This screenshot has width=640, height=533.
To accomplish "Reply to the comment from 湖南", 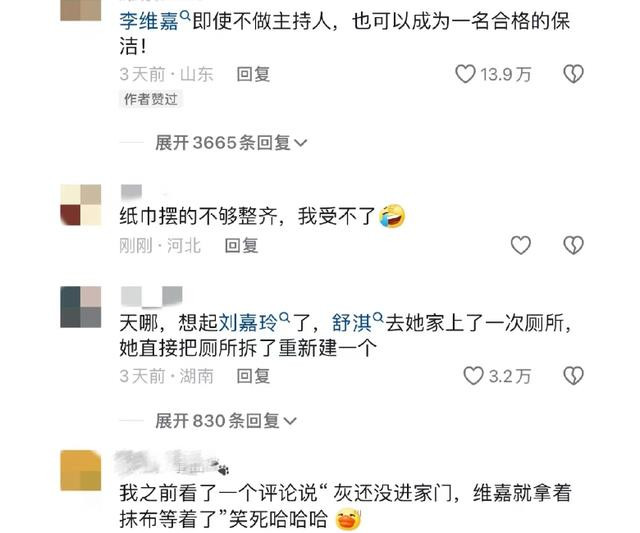I will [253, 376].
